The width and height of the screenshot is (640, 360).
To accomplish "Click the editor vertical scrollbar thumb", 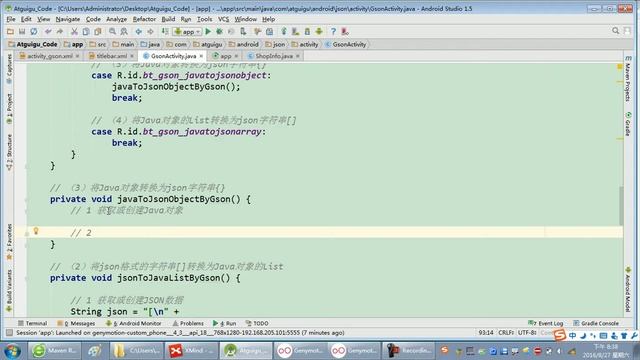I will click(x=621, y=206).
